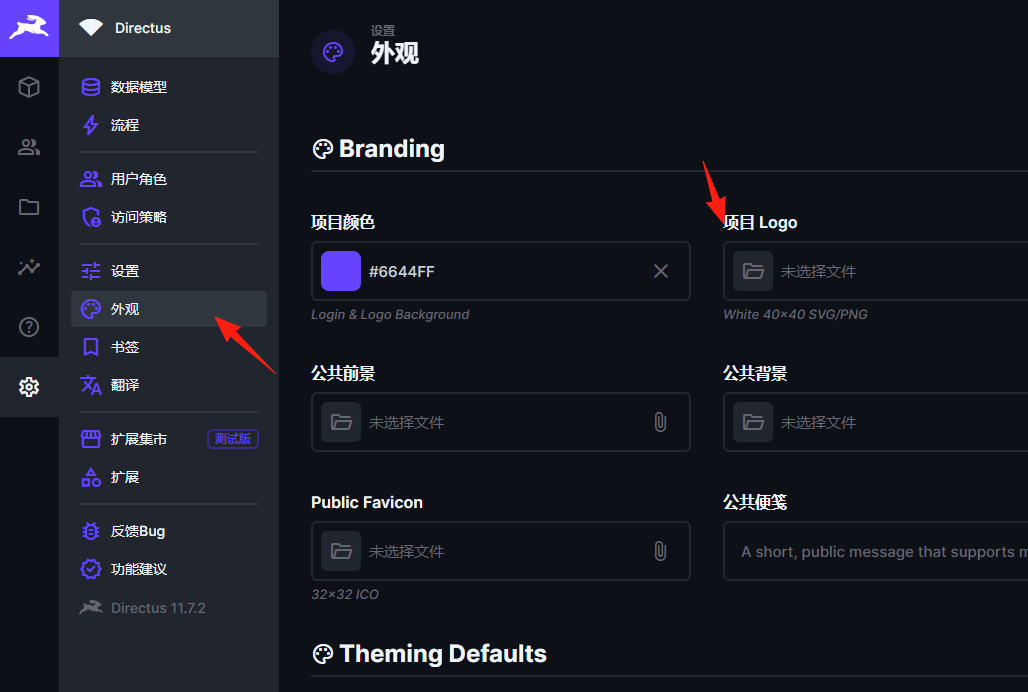1028x692 pixels.
Task: Open the Help question mark icon
Action: point(29,327)
